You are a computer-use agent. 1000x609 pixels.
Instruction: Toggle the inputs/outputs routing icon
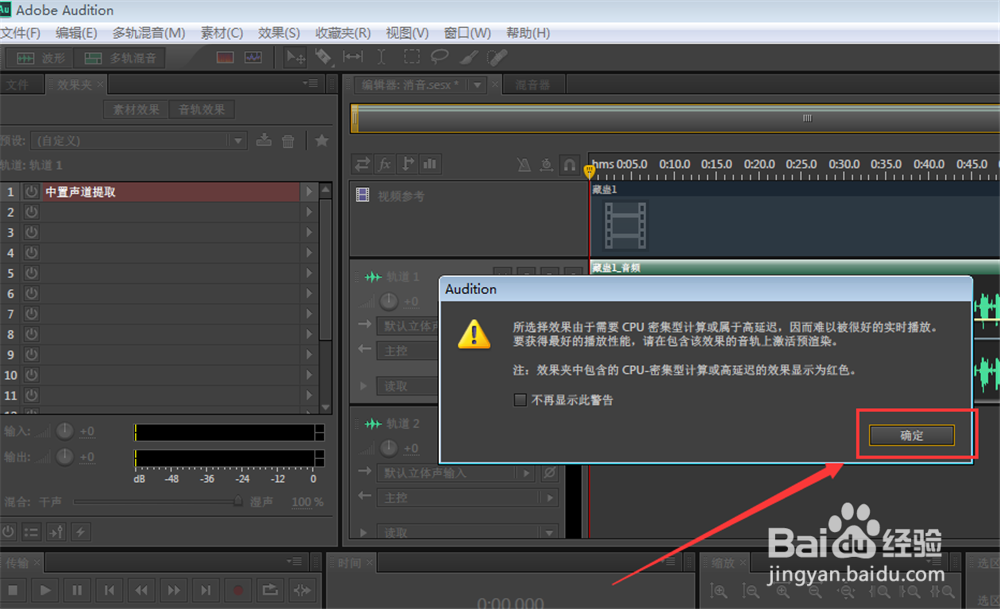coord(362,165)
